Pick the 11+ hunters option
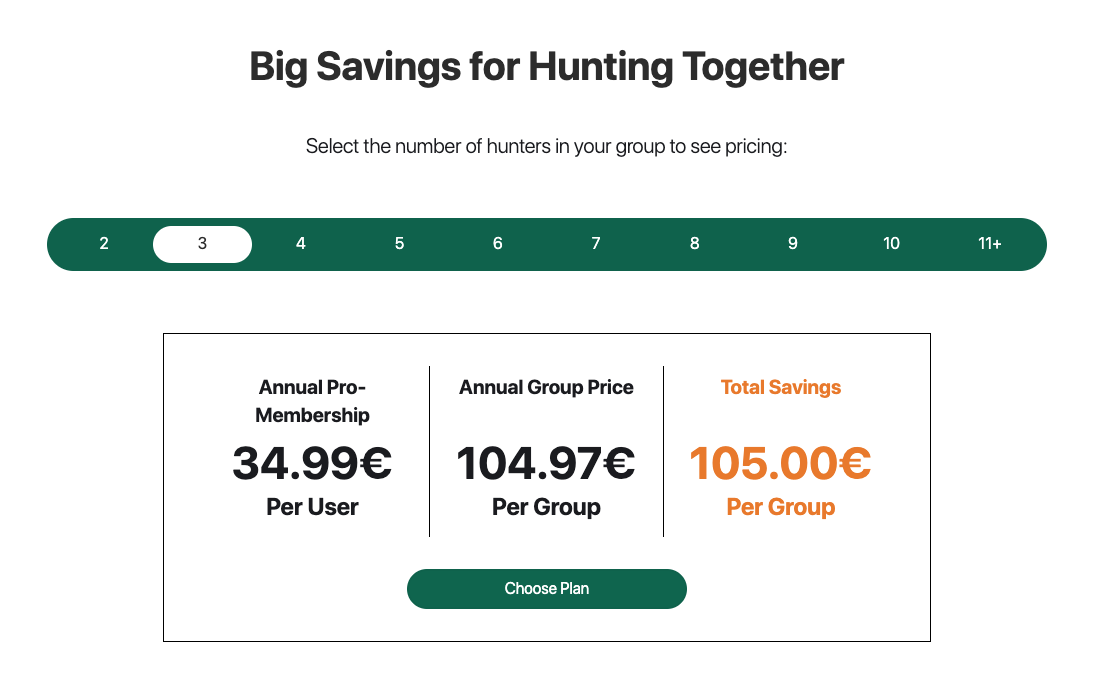 click(990, 244)
